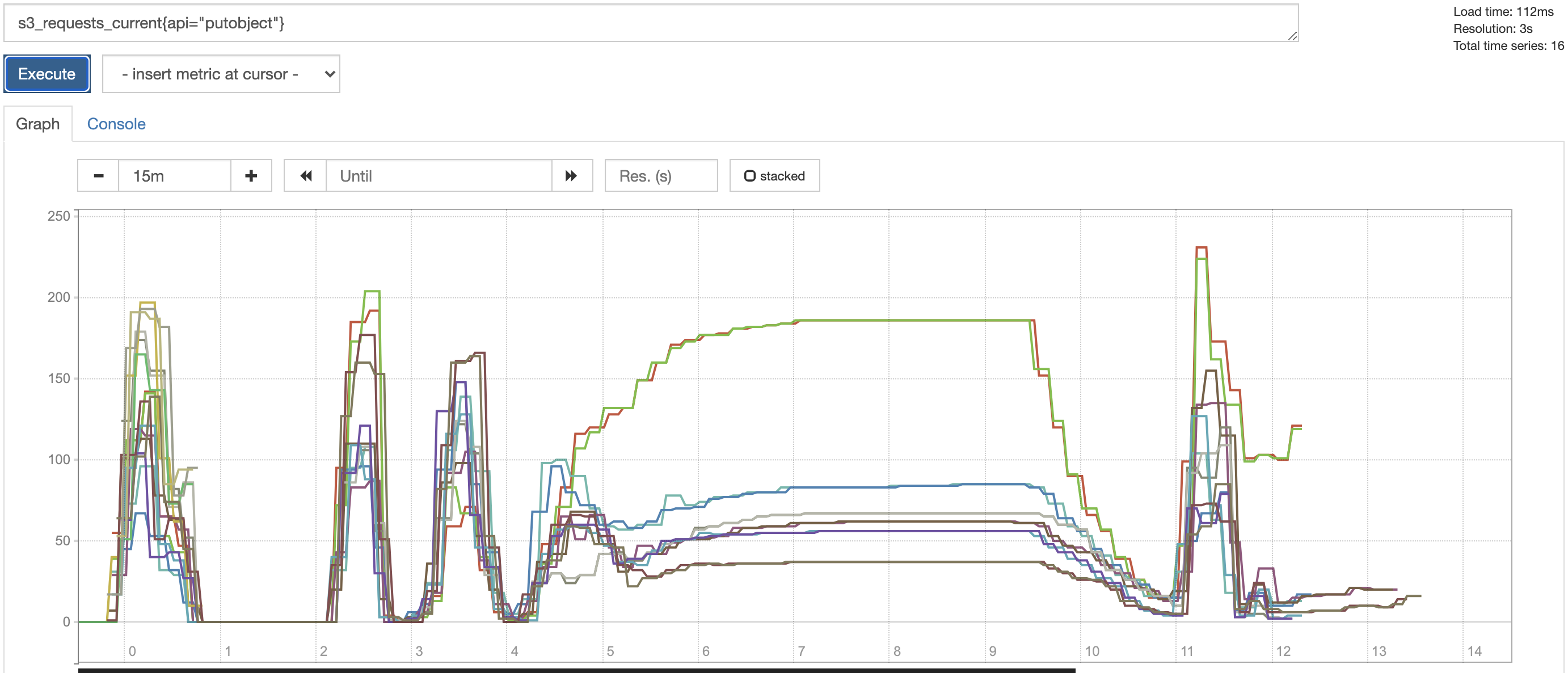Click the fast-forward double-arrow icon
This screenshot has width=1568, height=673.
point(571,176)
